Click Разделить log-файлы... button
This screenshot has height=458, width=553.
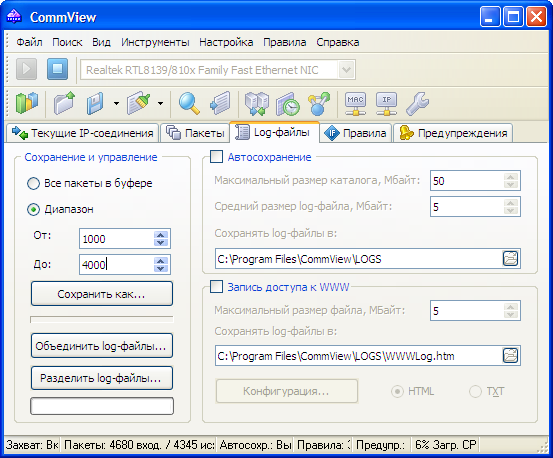(x=102, y=378)
